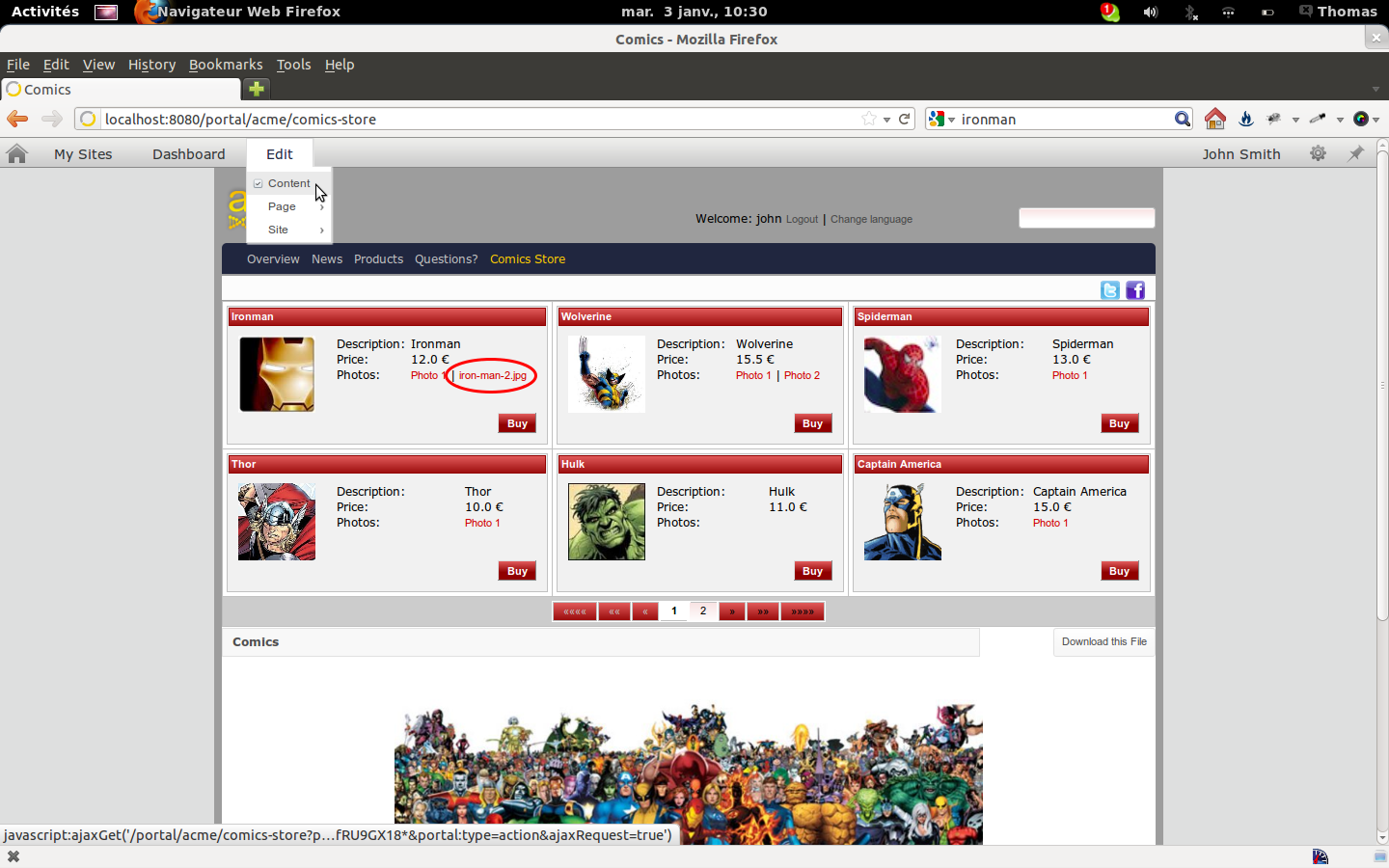Open the File menu
The image size is (1389, 868).
pos(18,65)
